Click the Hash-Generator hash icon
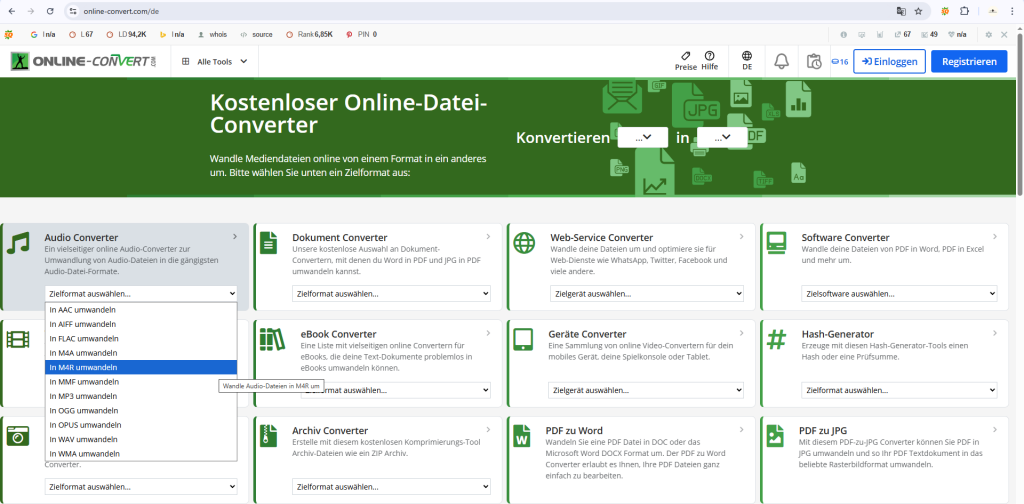Image resolution: width=1024 pixels, height=504 pixels. pos(776,339)
